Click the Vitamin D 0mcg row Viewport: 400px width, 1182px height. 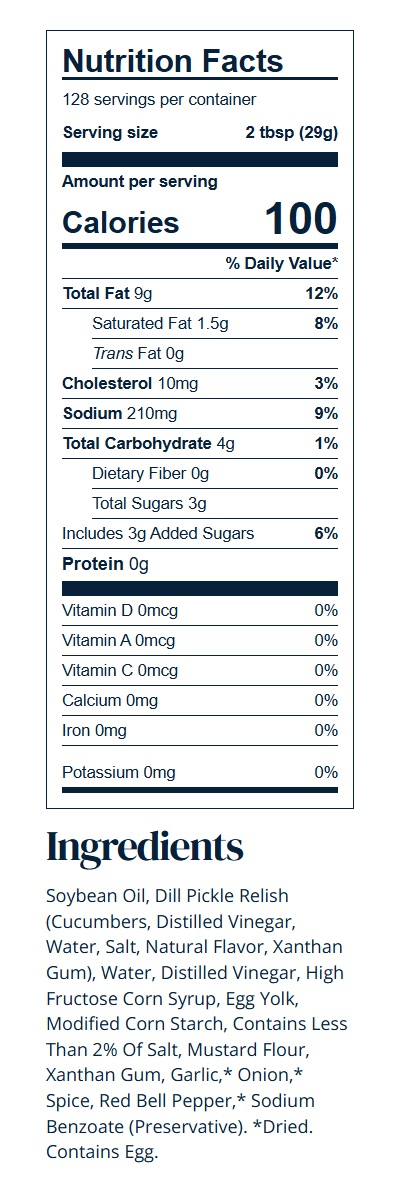click(200, 611)
